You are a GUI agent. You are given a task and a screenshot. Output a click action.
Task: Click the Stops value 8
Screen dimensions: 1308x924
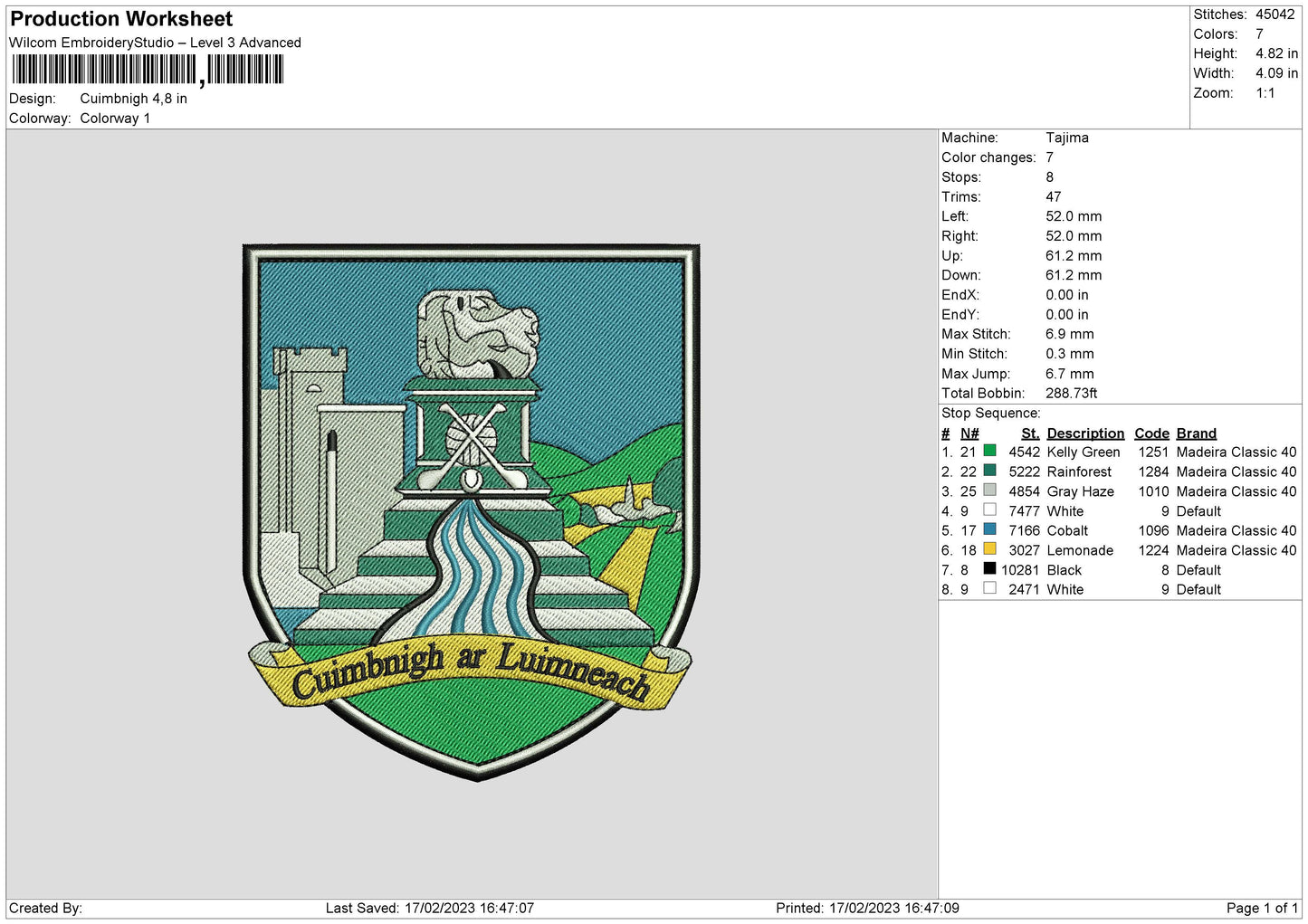coord(1050,177)
